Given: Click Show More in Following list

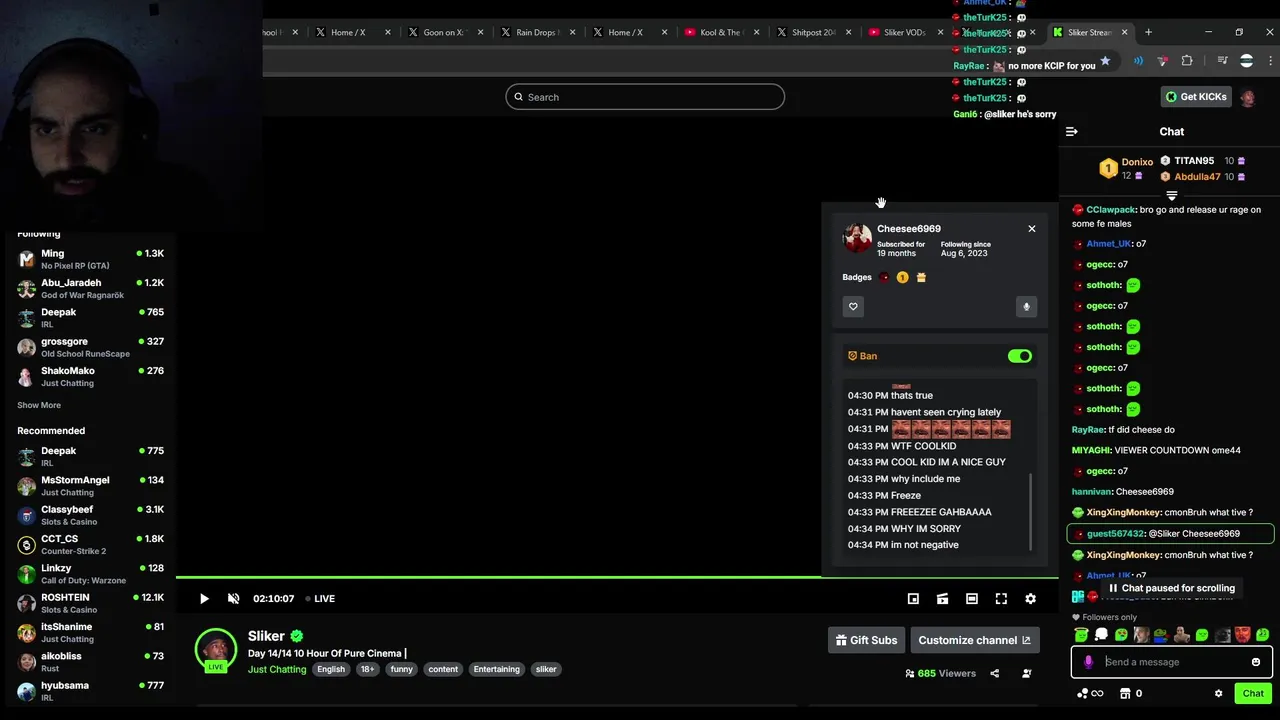Looking at the screenshot, I should pos(39,405).
